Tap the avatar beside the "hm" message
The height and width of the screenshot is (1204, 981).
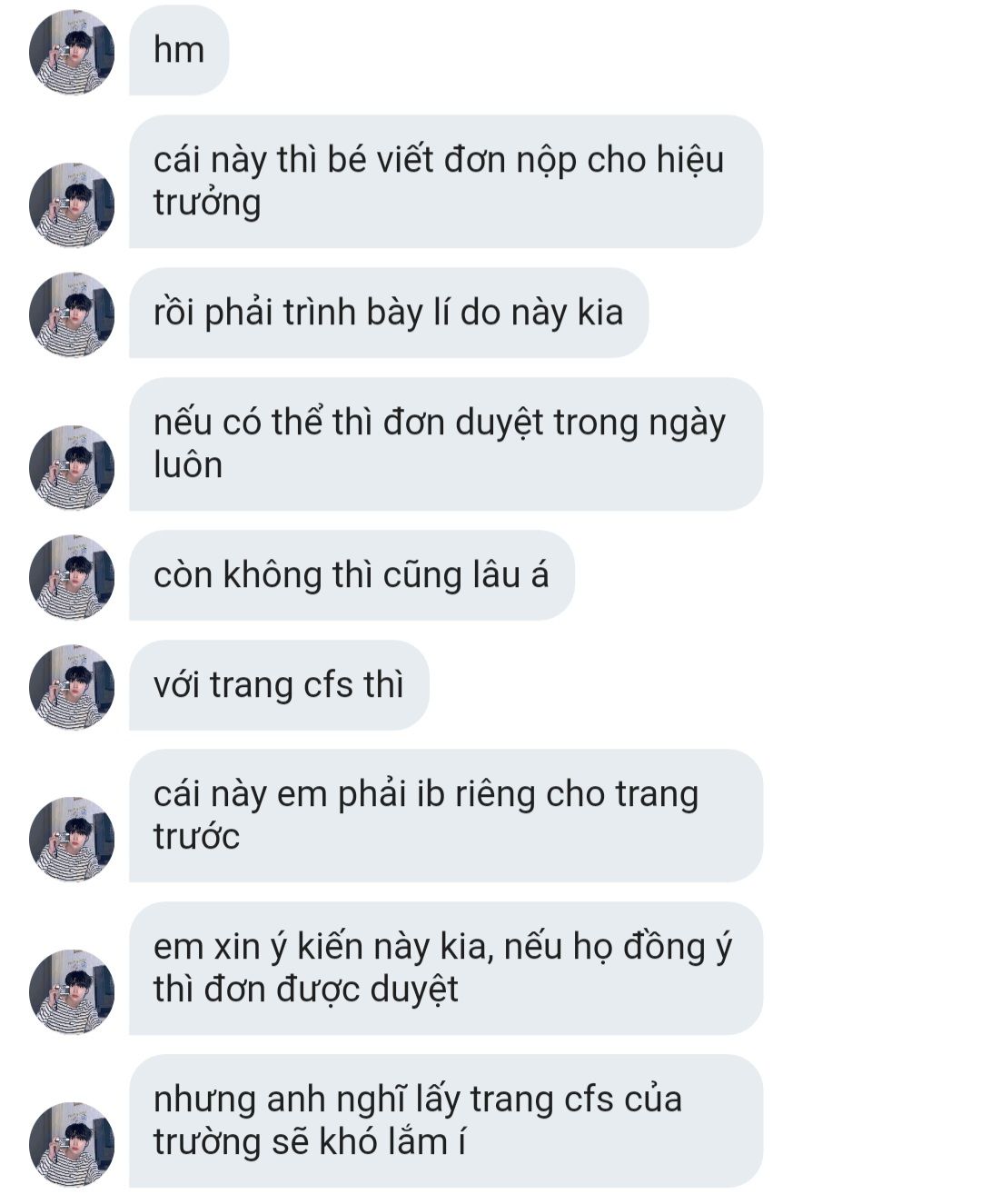click(72, 52)
